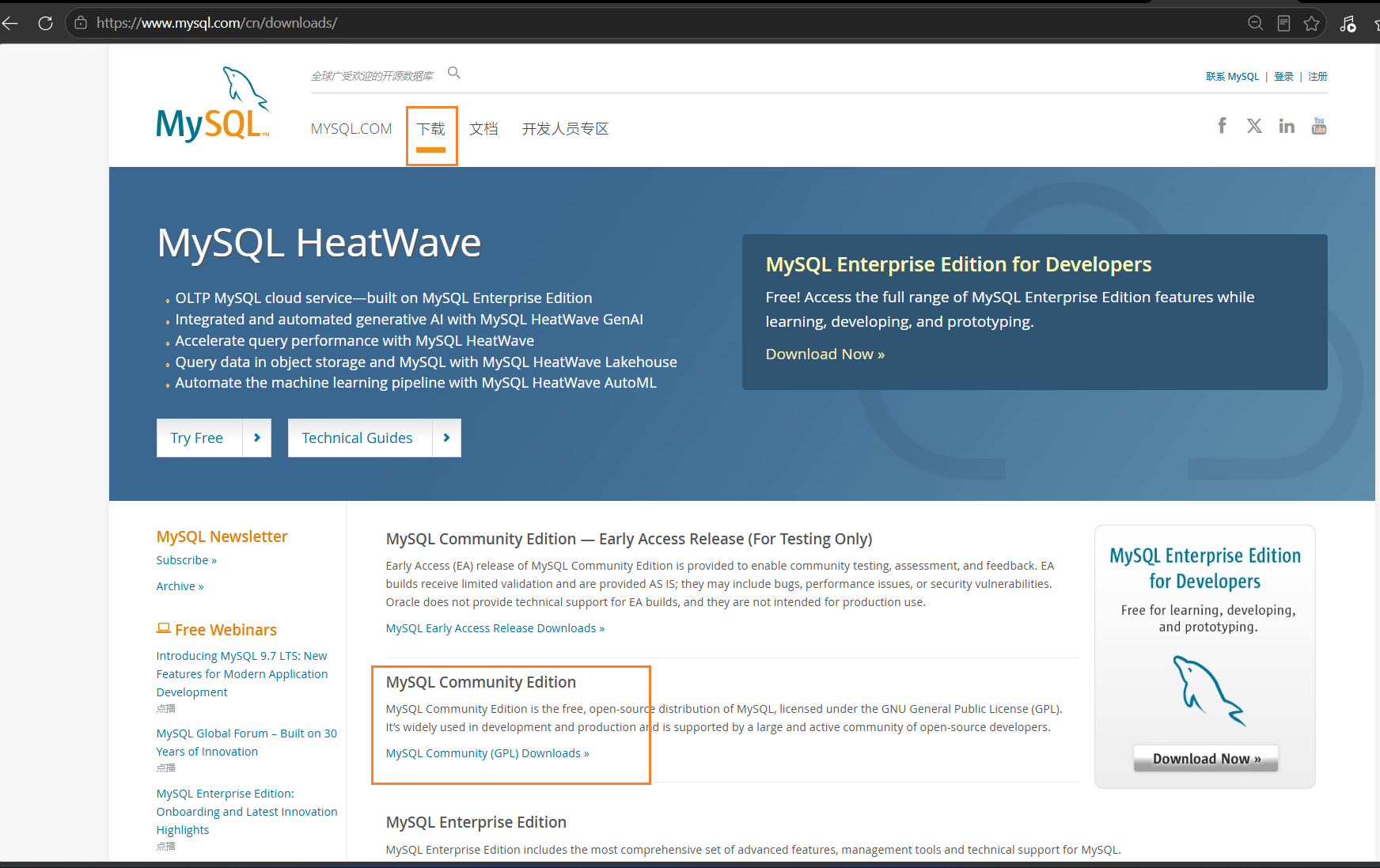Click the 登录 login link
This screenshot has width=1380, height=868.
pos(1283,77)
